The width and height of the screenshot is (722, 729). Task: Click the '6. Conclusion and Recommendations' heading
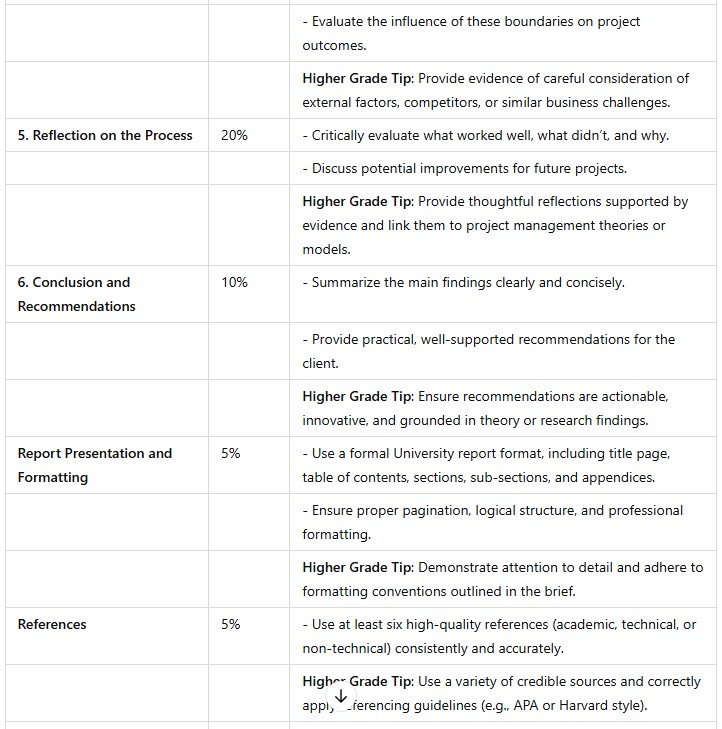76,294
